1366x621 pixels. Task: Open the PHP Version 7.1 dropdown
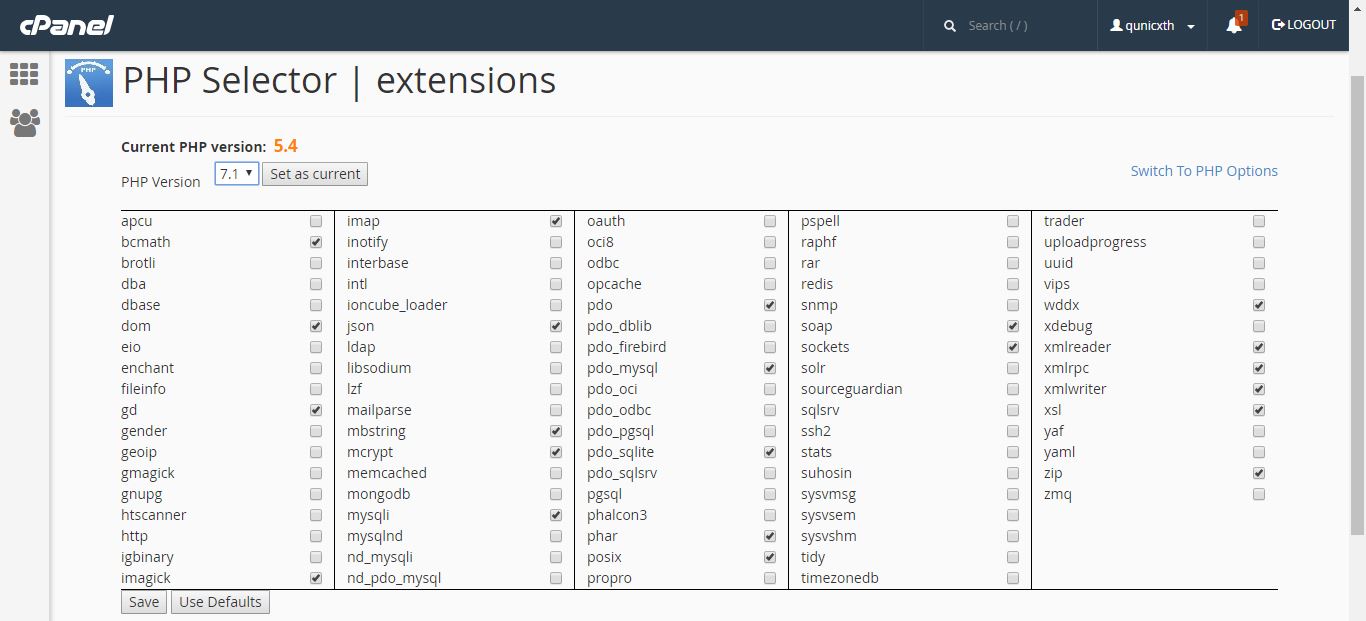point(237,174)
